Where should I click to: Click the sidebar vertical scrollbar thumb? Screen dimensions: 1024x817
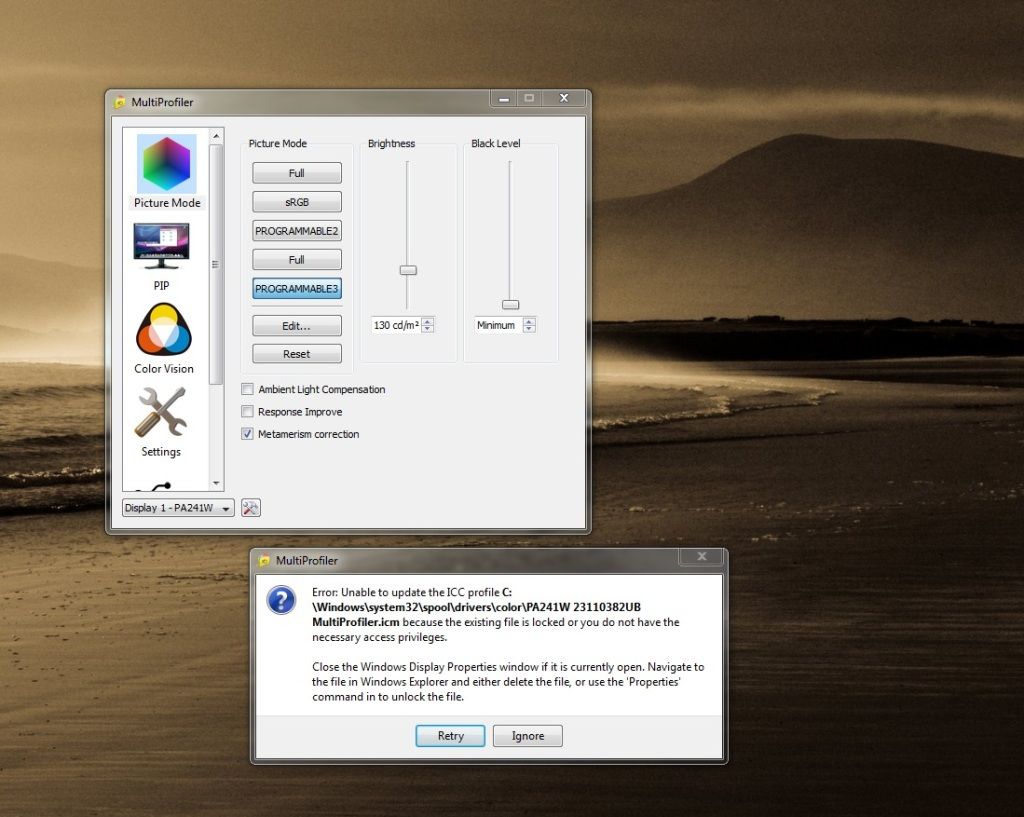(x=216, y=264)
